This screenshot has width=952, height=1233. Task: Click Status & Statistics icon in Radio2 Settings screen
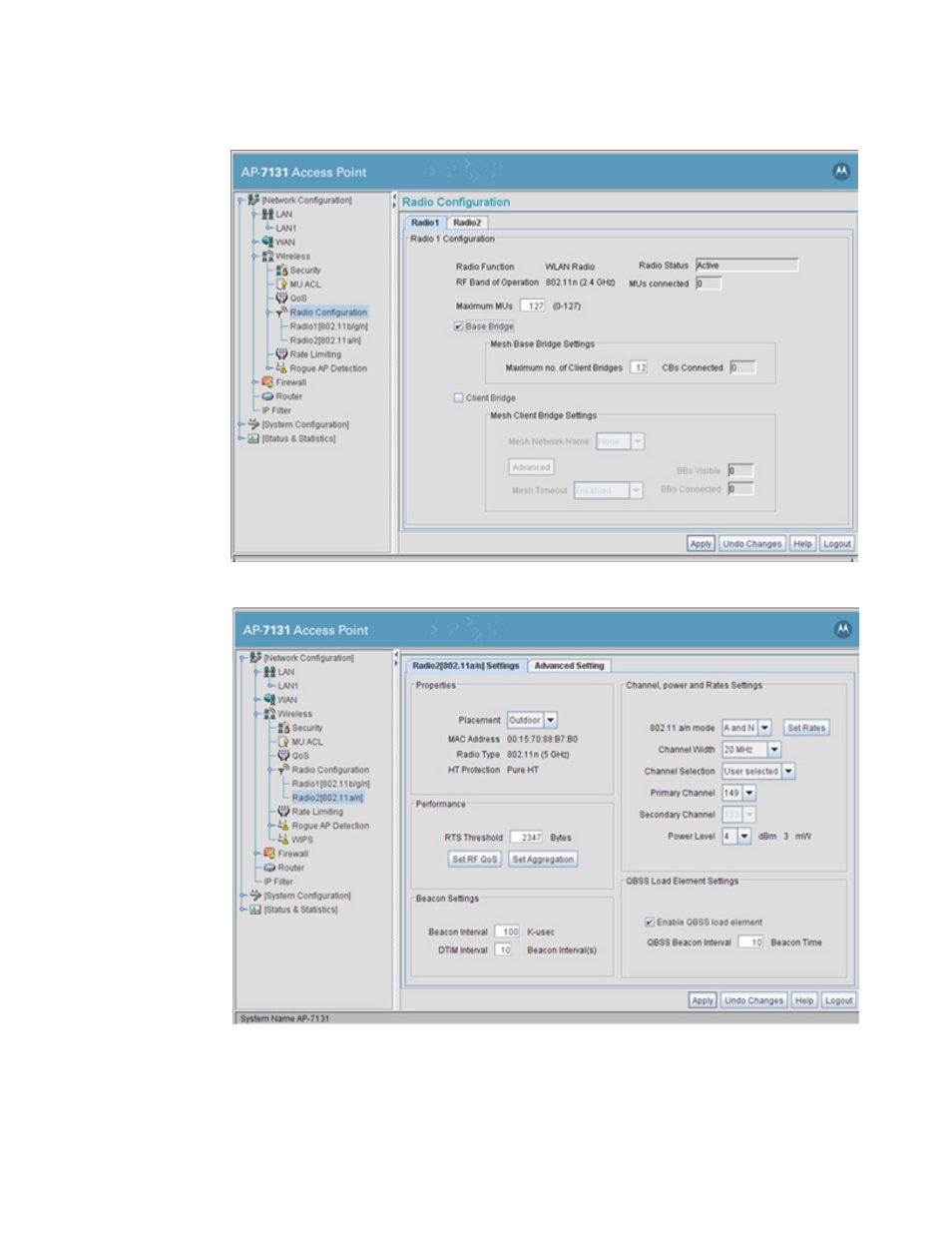pyautogui.click(x=255, y=909)
